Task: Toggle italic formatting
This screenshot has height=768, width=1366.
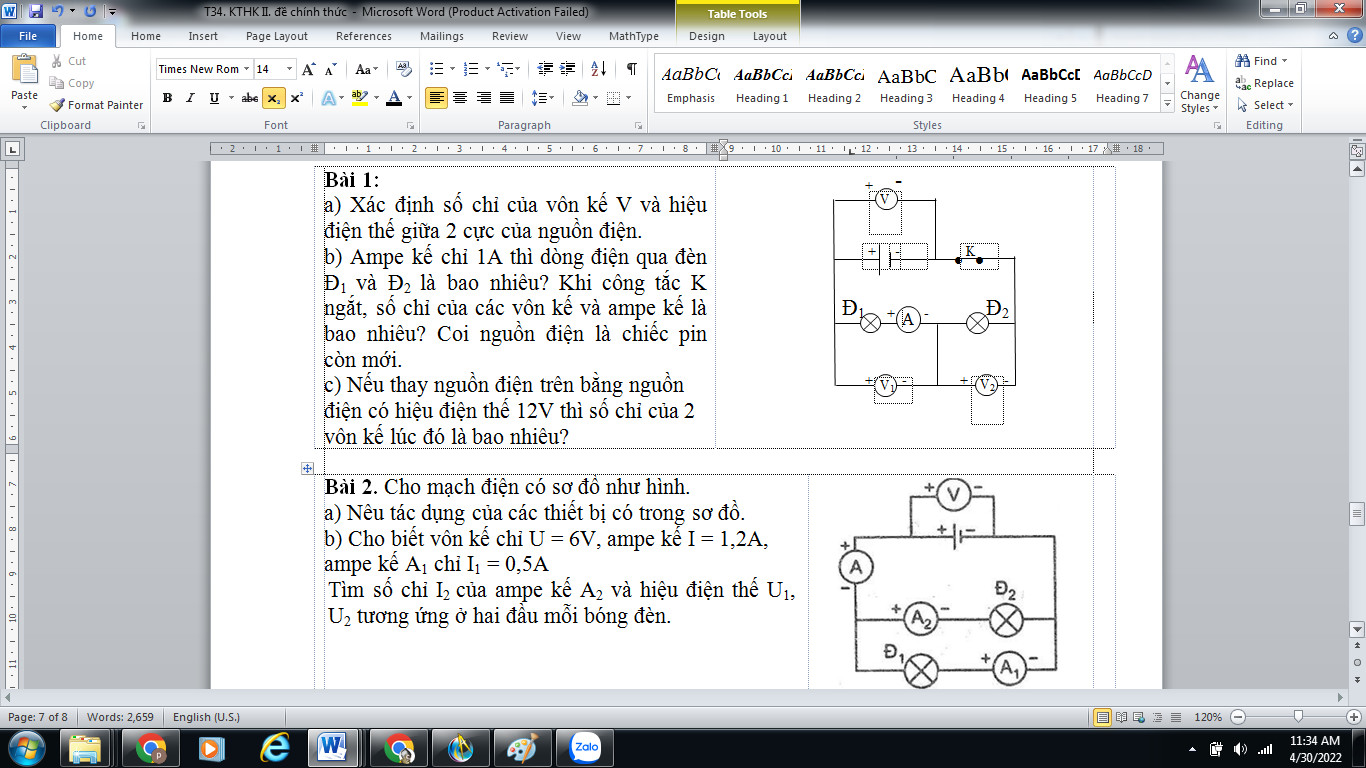Action: (x=191, y=98)
